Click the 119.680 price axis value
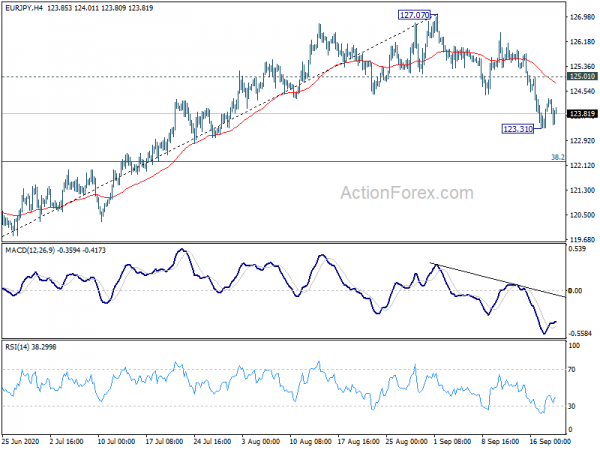 [582, 240]
